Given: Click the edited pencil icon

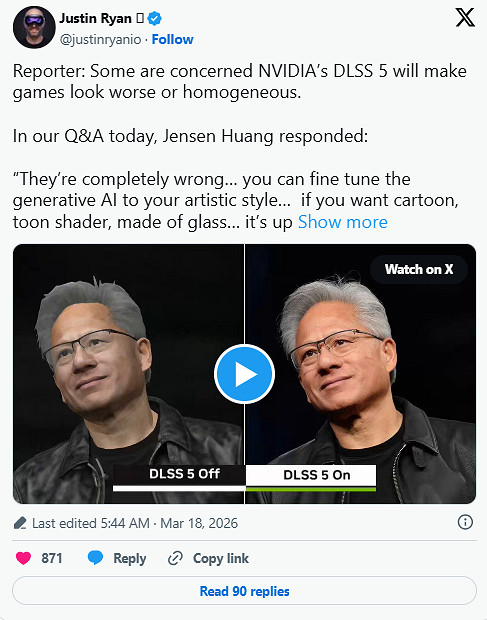Looking at the screenshot, I should tap(20, 523).
